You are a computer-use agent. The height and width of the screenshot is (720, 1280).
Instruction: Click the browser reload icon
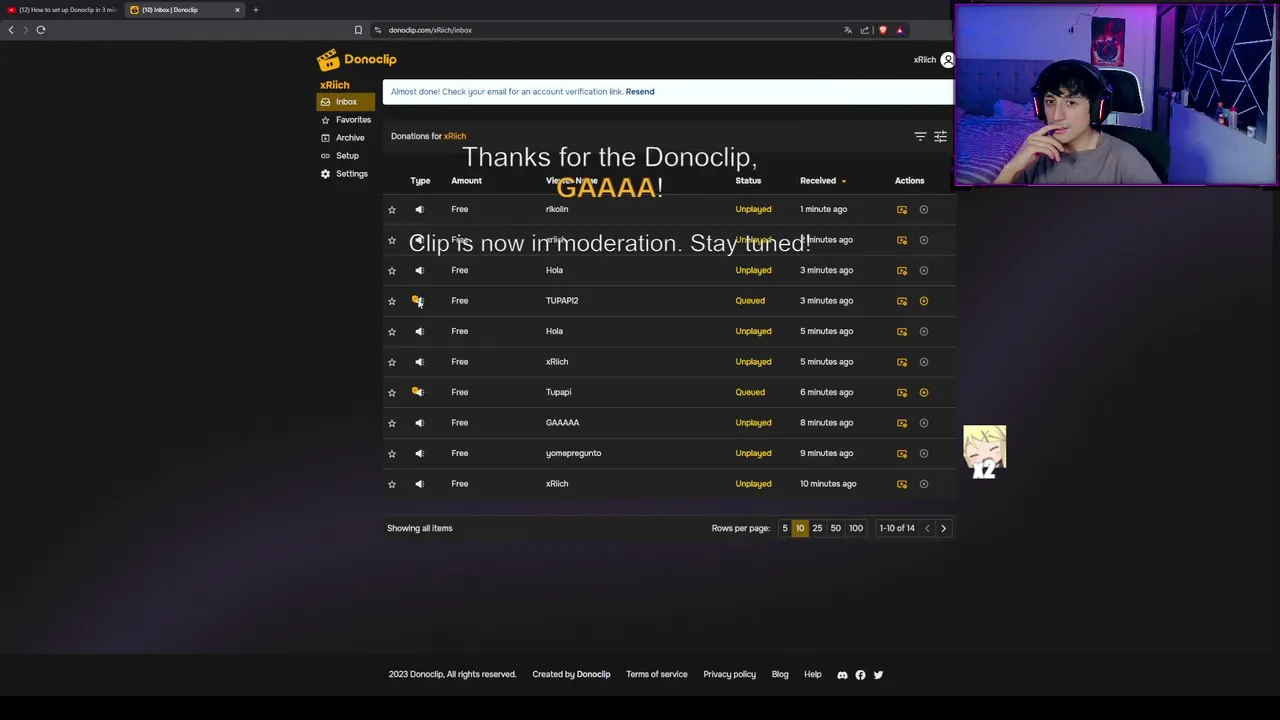41,30
